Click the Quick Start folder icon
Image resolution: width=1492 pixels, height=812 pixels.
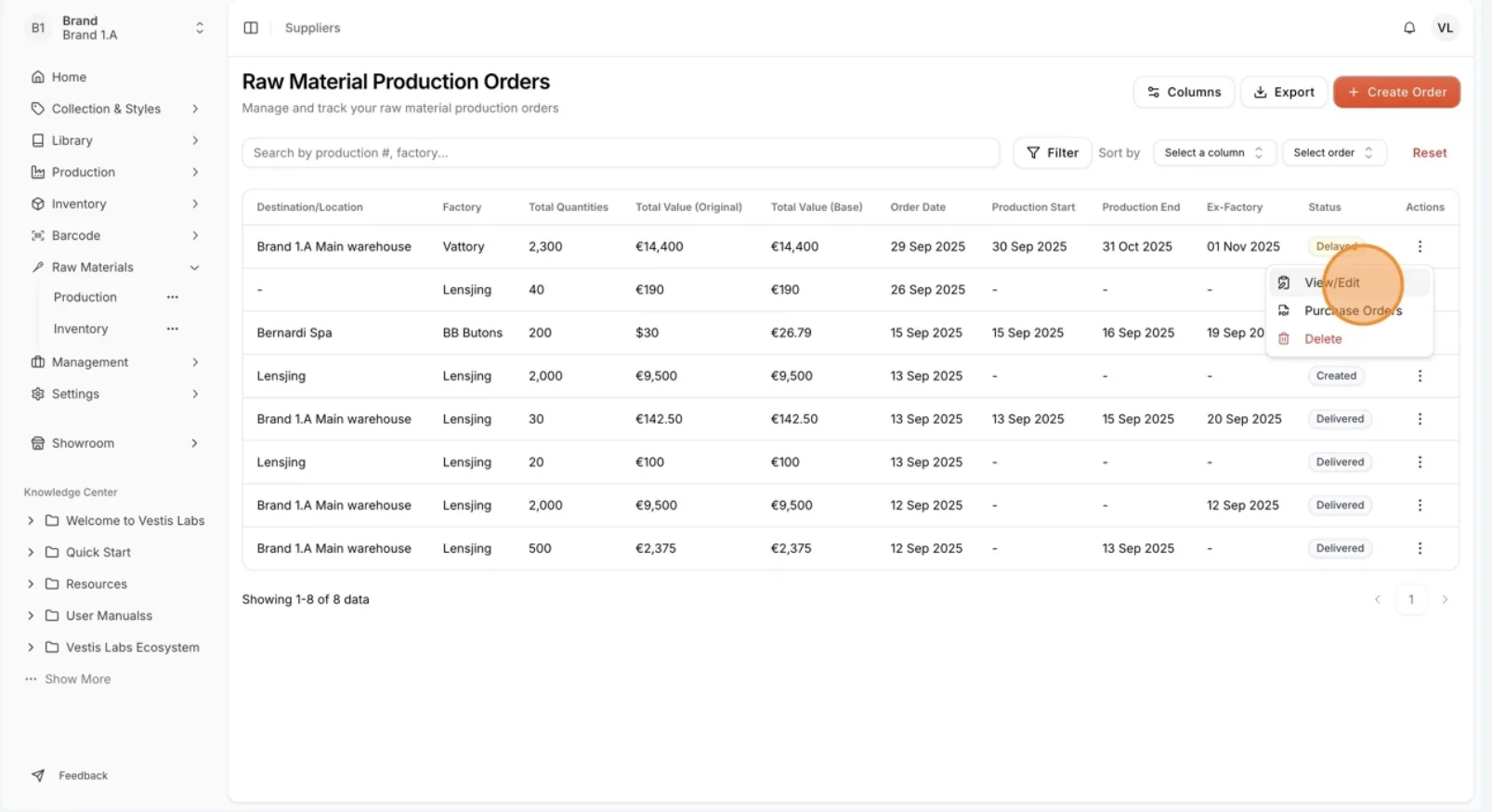pos(52,552)
